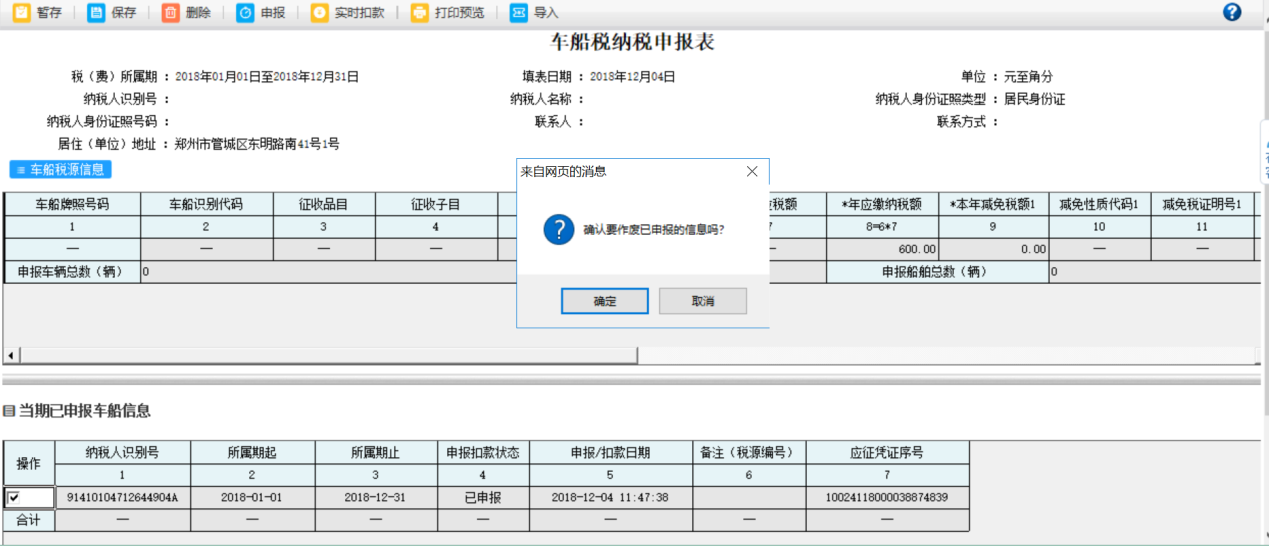
Task: Click the 申报/扣款日期 column header
Action: click(x=610, y=453)
